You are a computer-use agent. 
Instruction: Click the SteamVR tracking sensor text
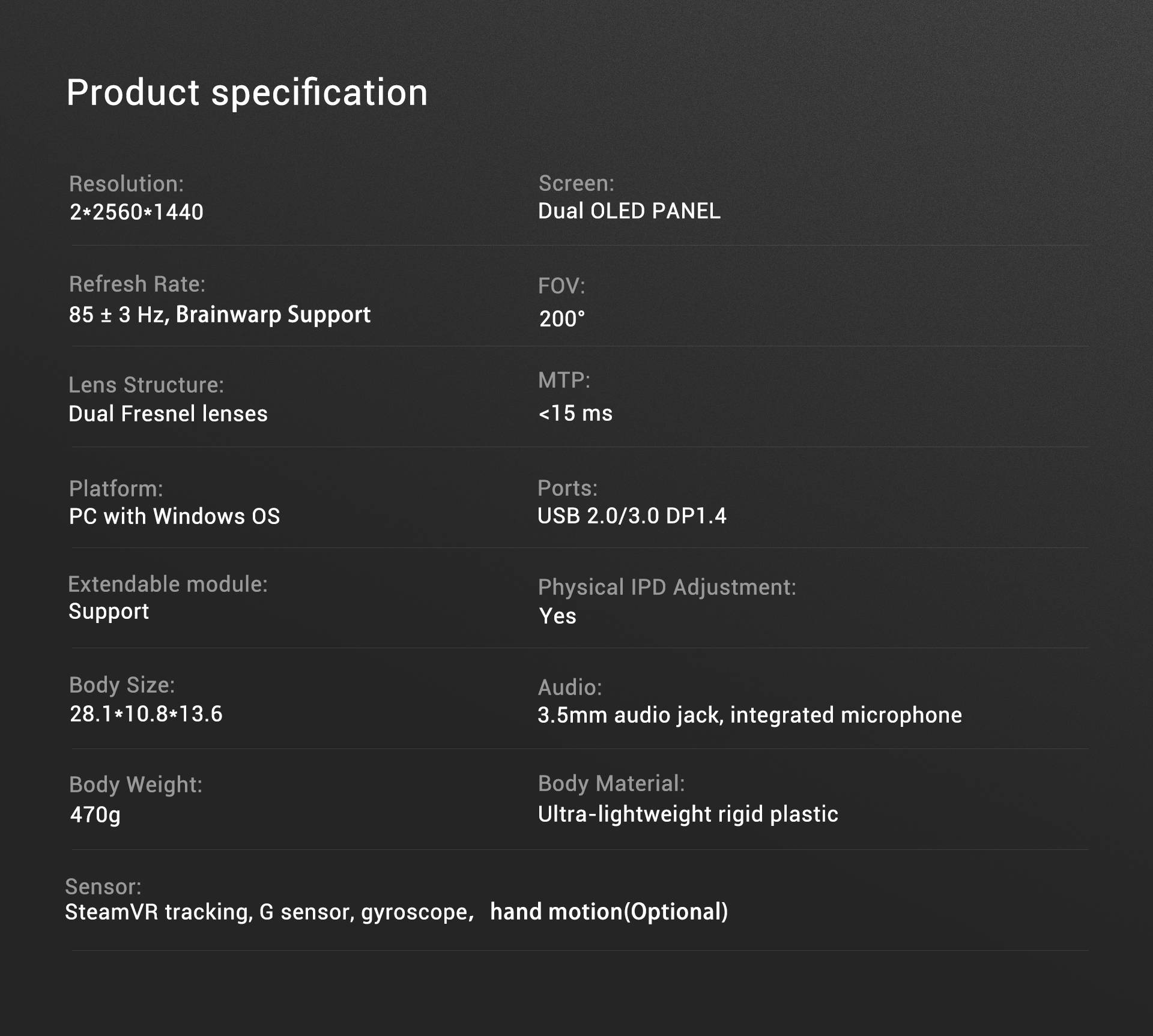point(159,912)
